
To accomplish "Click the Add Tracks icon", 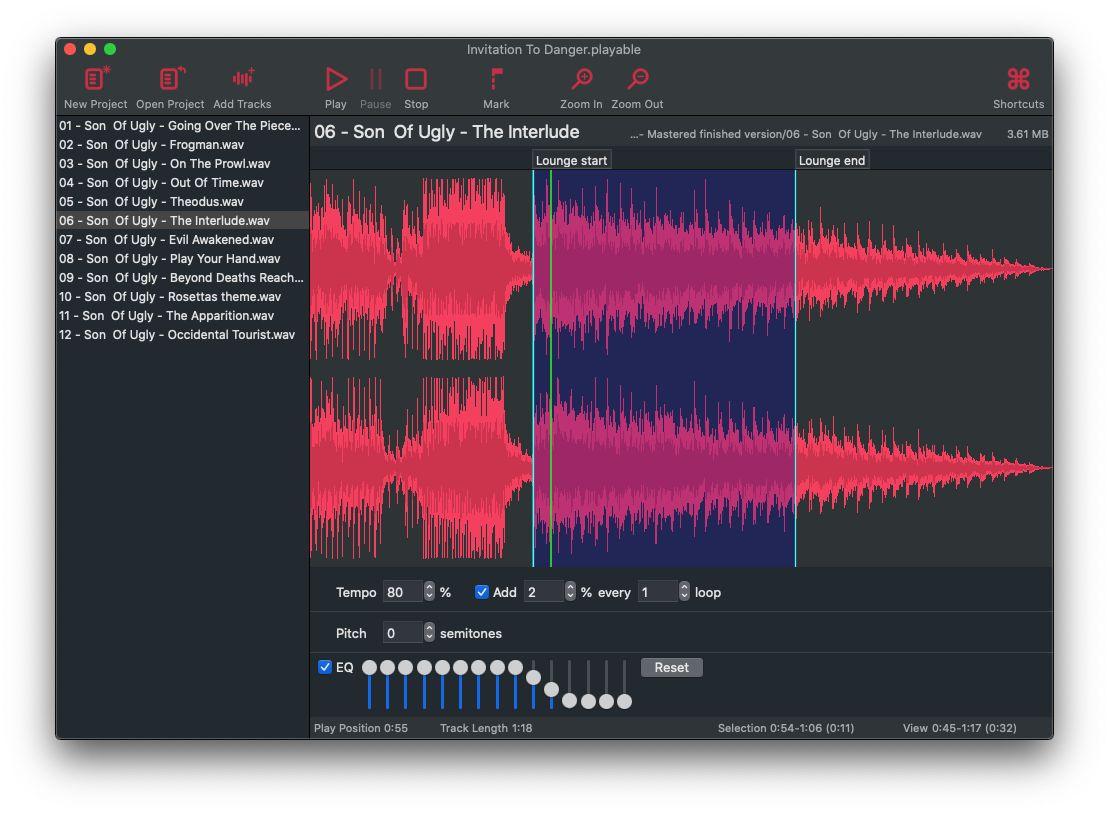I will click(x=242, y=80).
